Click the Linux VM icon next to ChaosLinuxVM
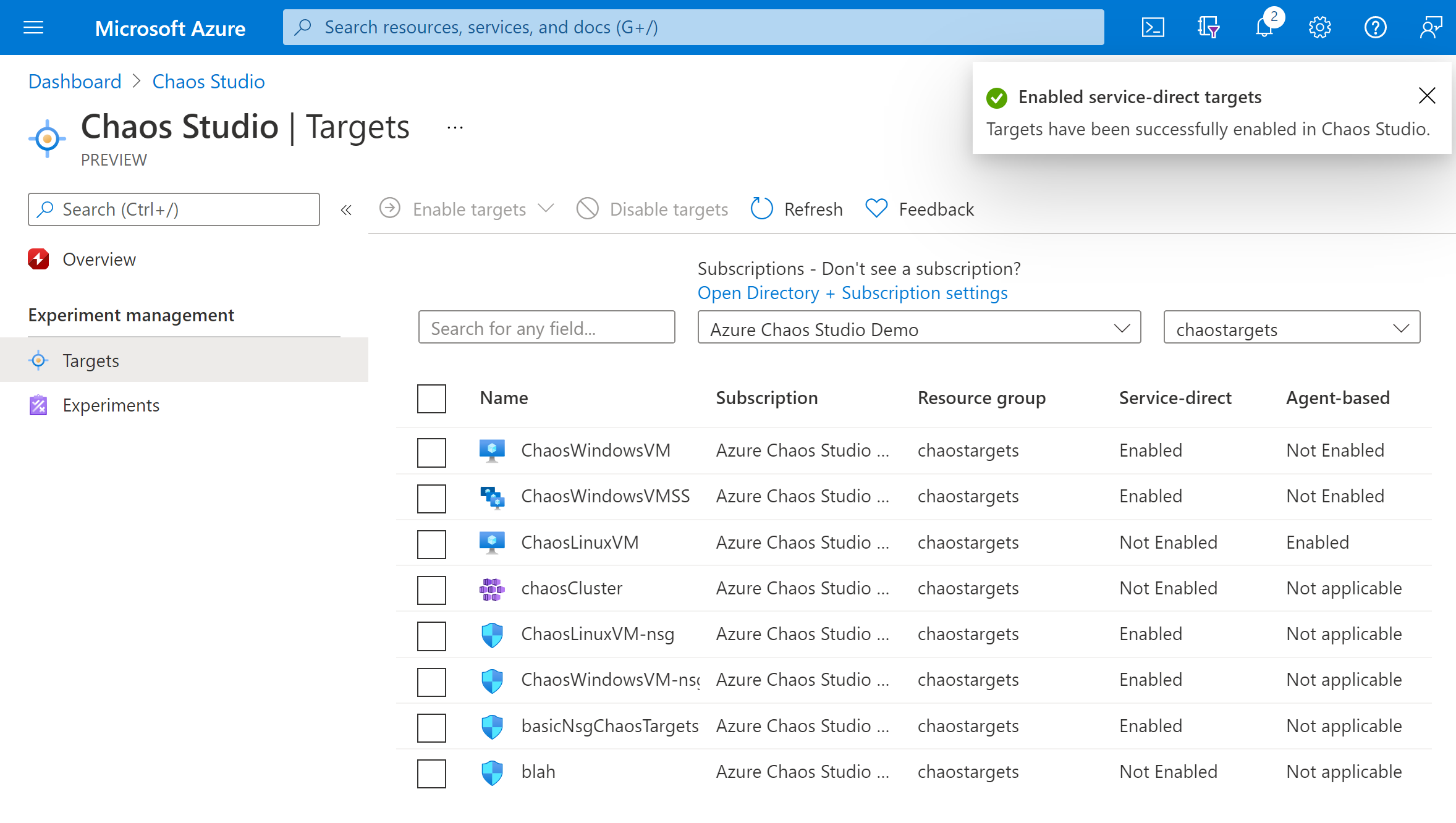This screenshot has height=823, width=1456. (493, 542)
